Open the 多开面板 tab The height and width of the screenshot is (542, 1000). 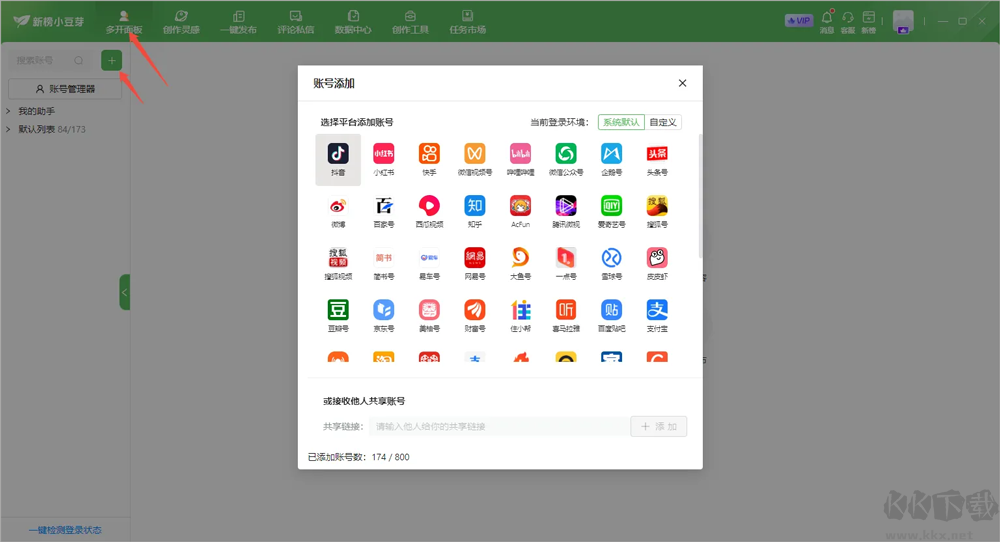click(x=124, y=22)
